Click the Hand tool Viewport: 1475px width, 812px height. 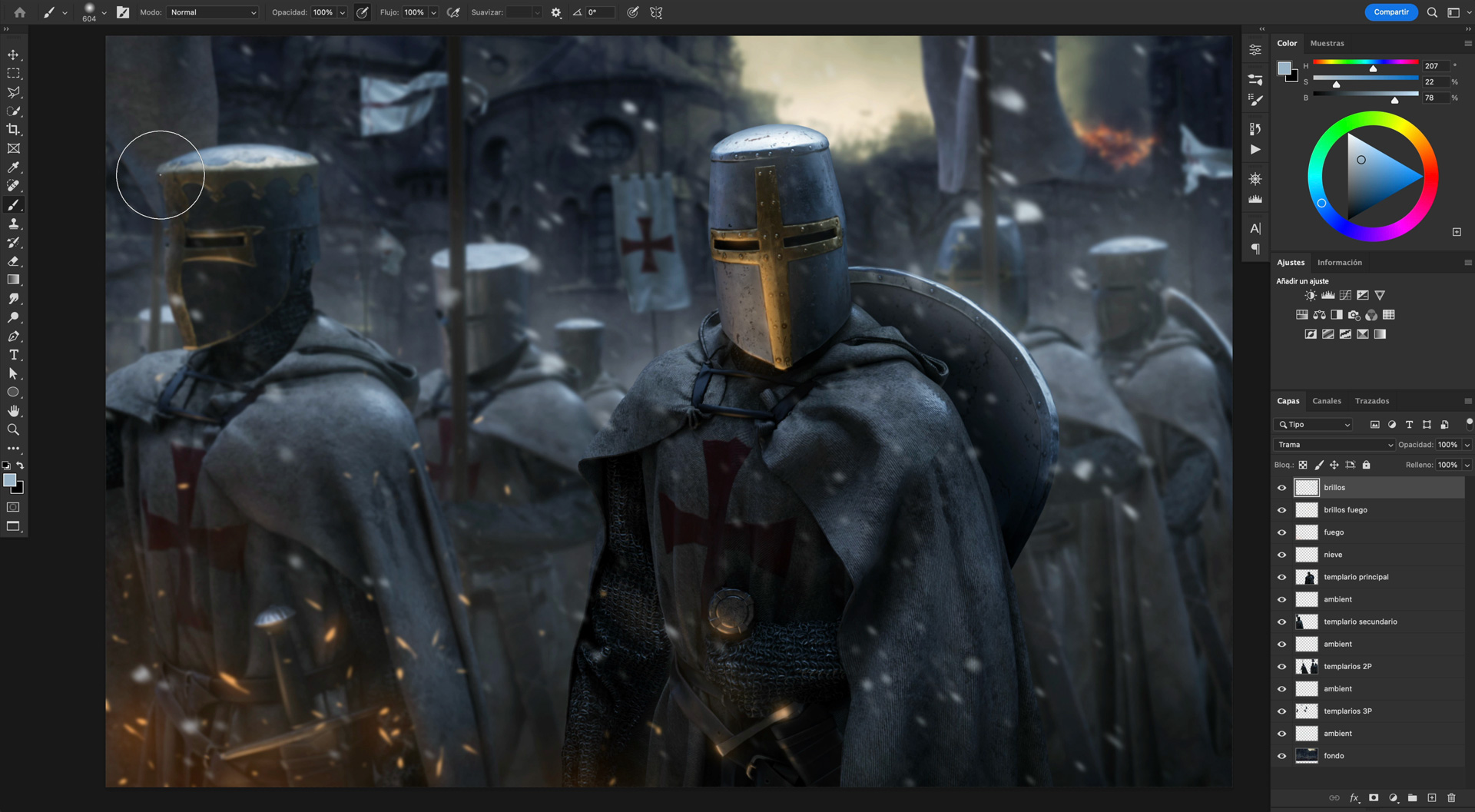tap(13, 411)
